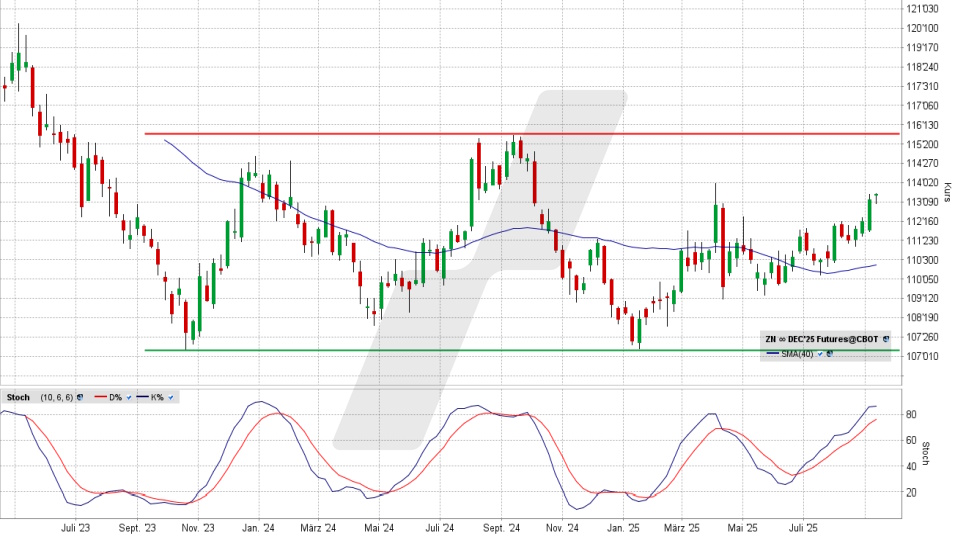The image size is (960, 540).
Task: Click the 113'090 price axis label
Action: pyautogui.click(x=922, y=202)
